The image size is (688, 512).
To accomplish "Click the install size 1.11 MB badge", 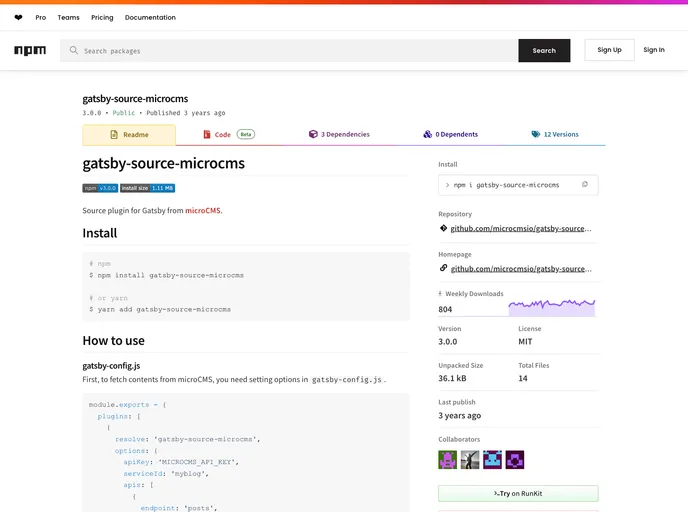I will click(147, 188).
